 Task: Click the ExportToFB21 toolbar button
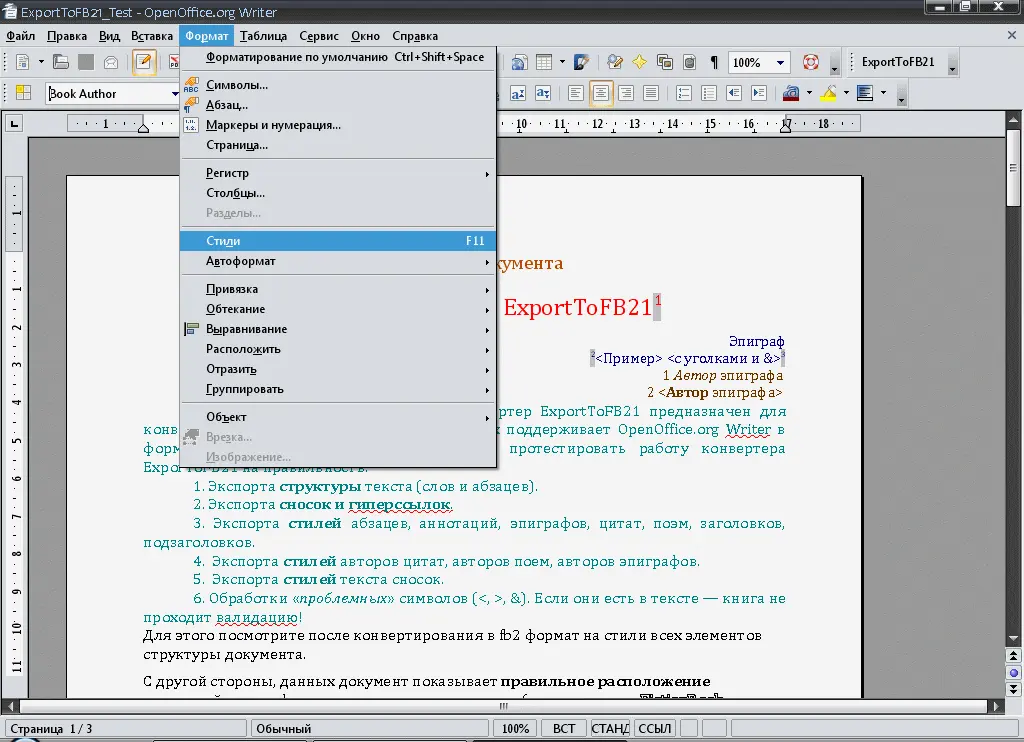[x=897, y=62]
